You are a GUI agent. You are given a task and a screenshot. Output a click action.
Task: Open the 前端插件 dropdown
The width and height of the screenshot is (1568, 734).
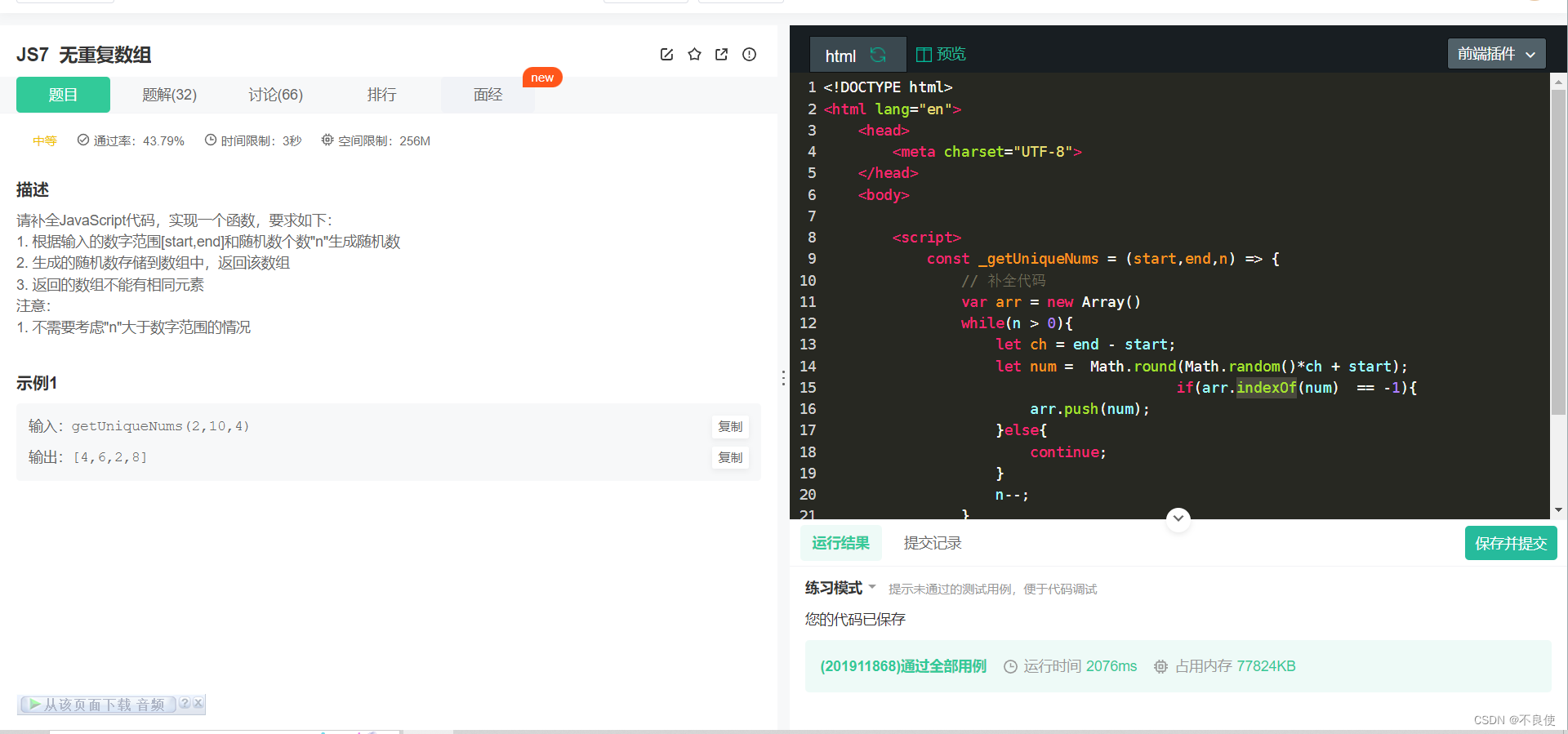1496,54
